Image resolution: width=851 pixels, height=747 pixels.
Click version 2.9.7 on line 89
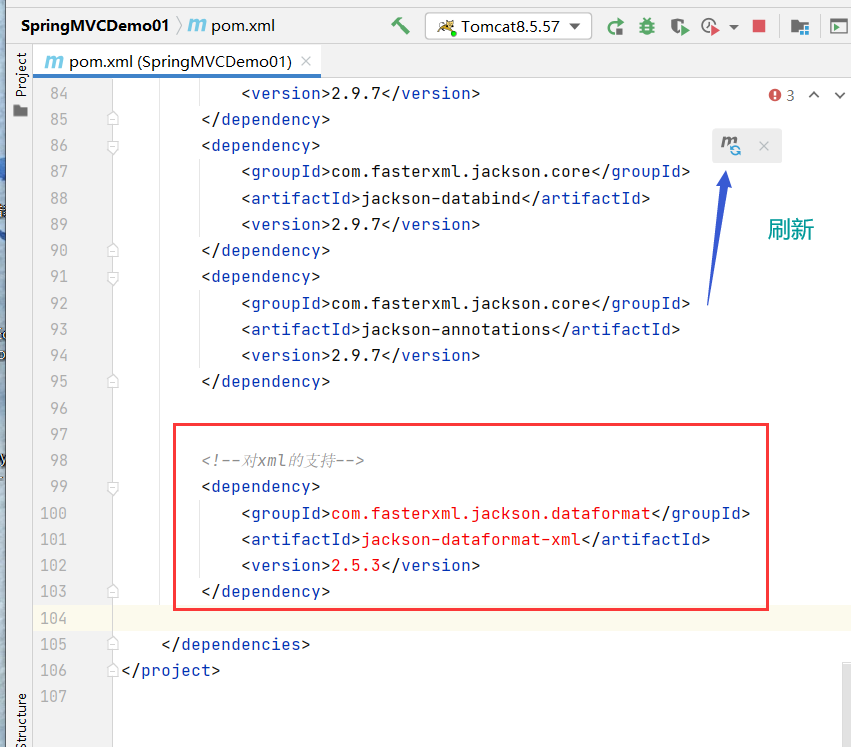pos(356,224)
